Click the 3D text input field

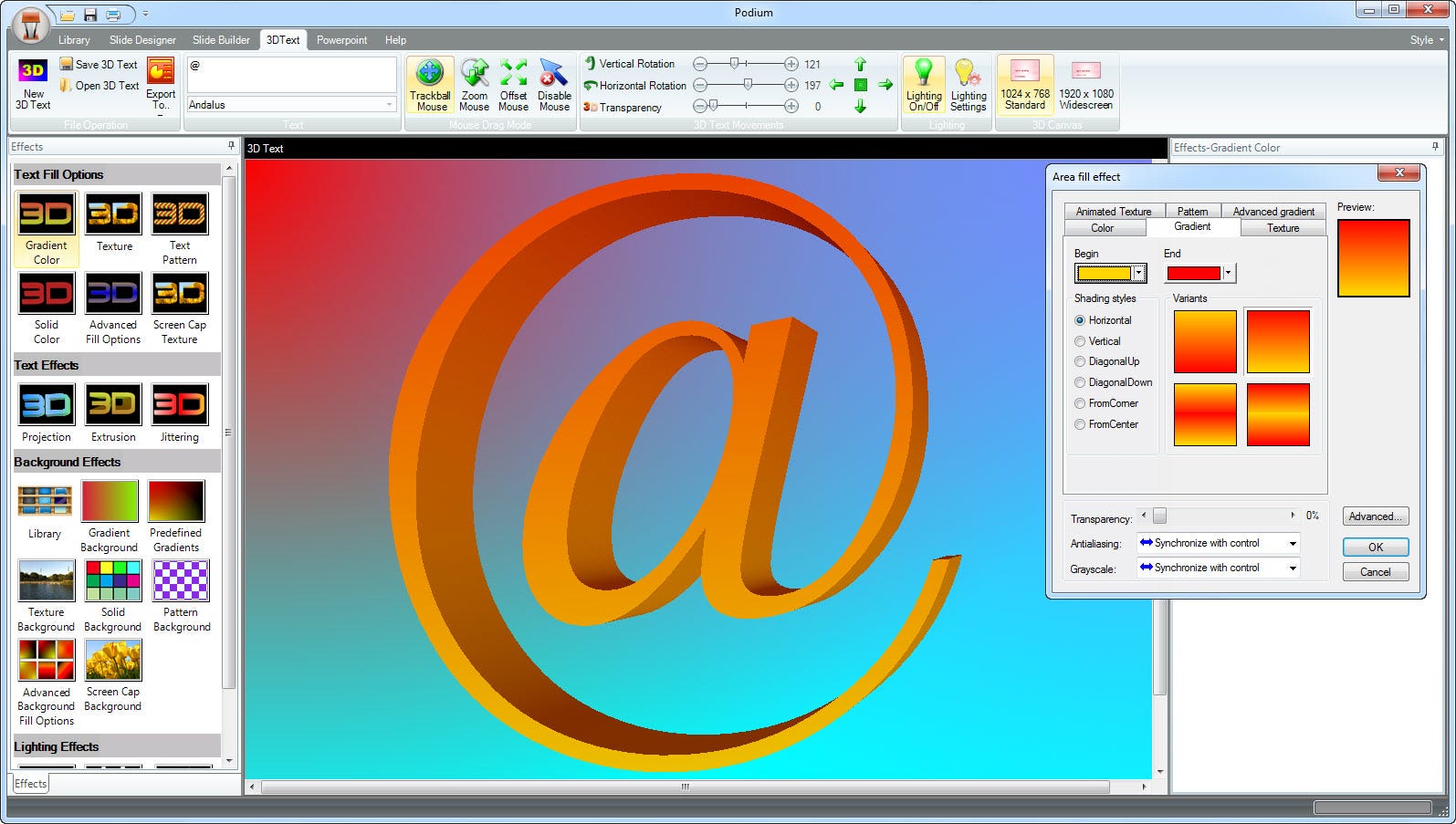(x=292, y=74)
